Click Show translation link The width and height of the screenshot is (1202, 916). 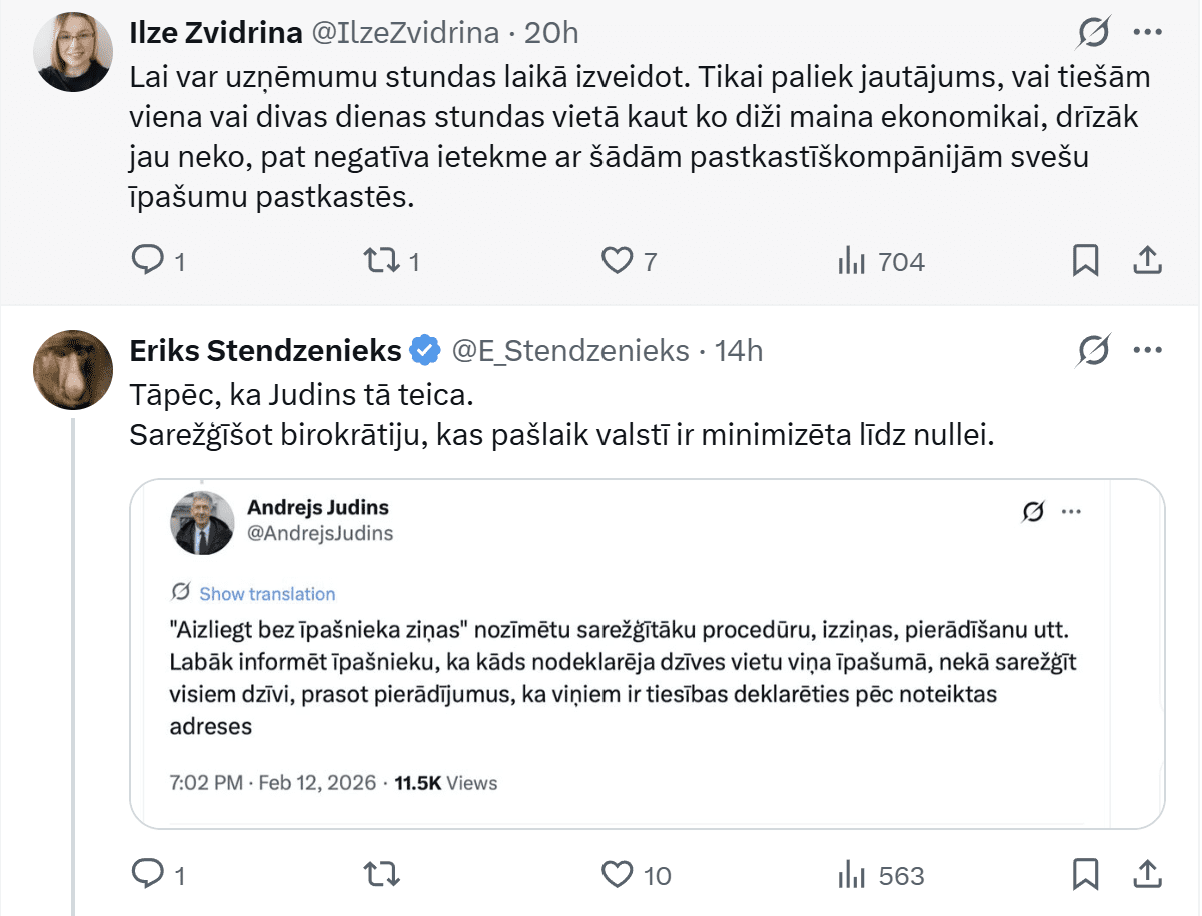pyautogui.click(x=267, y=594)
